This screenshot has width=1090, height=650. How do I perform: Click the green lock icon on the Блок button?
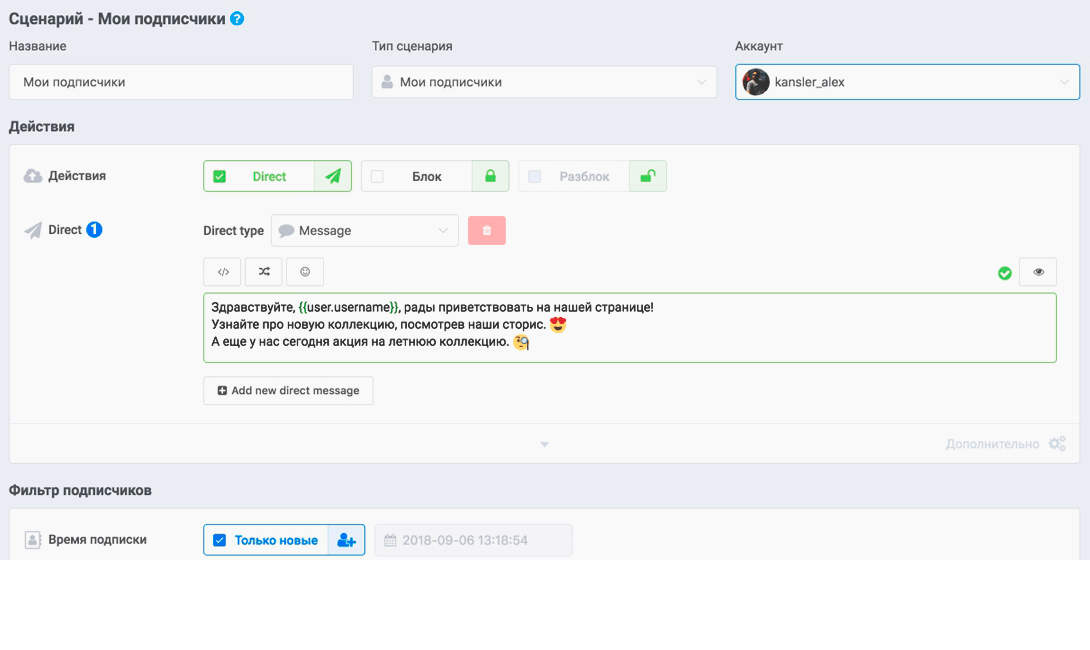[490, 177]
